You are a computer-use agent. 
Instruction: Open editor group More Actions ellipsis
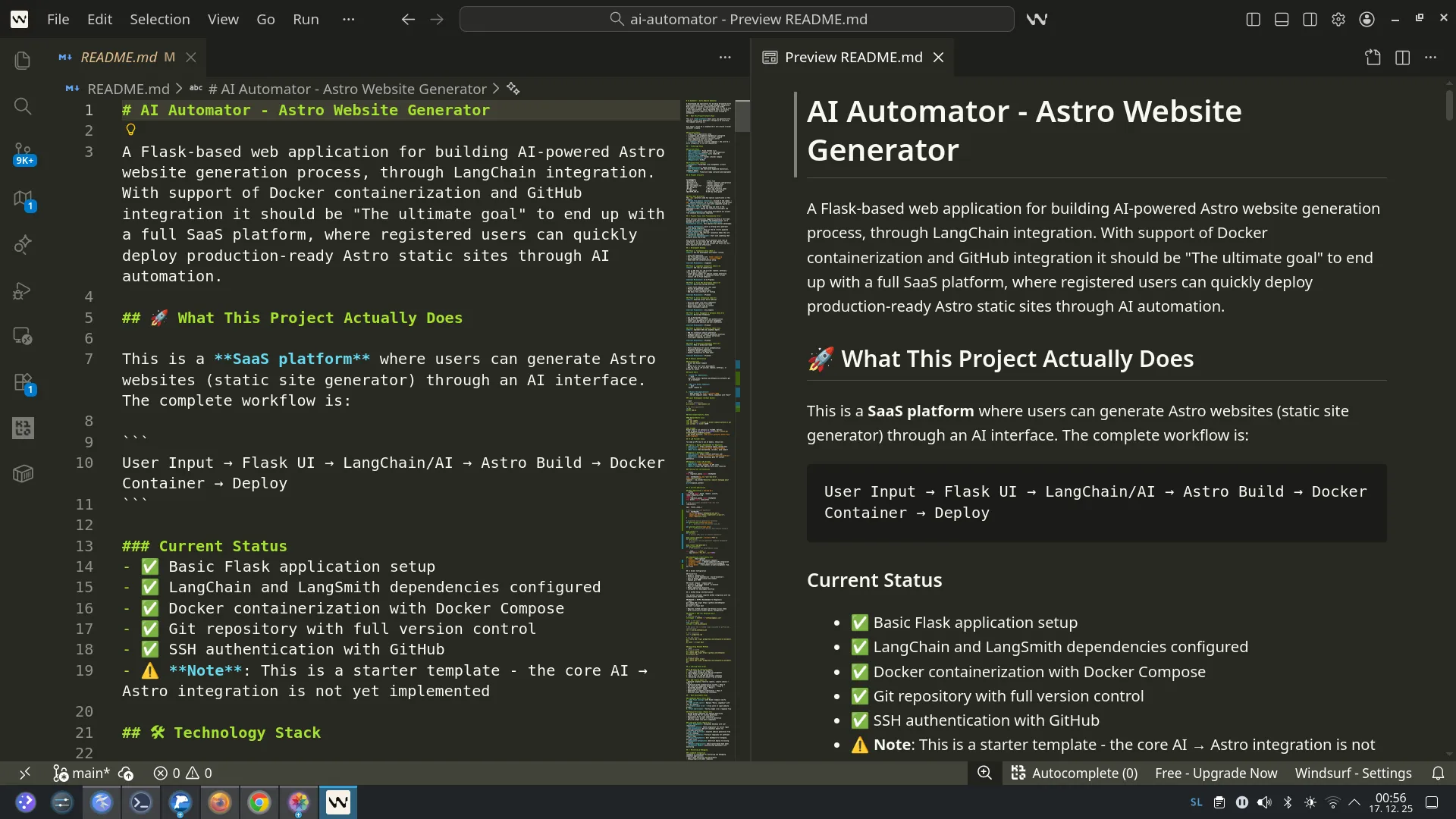(725, 58)
